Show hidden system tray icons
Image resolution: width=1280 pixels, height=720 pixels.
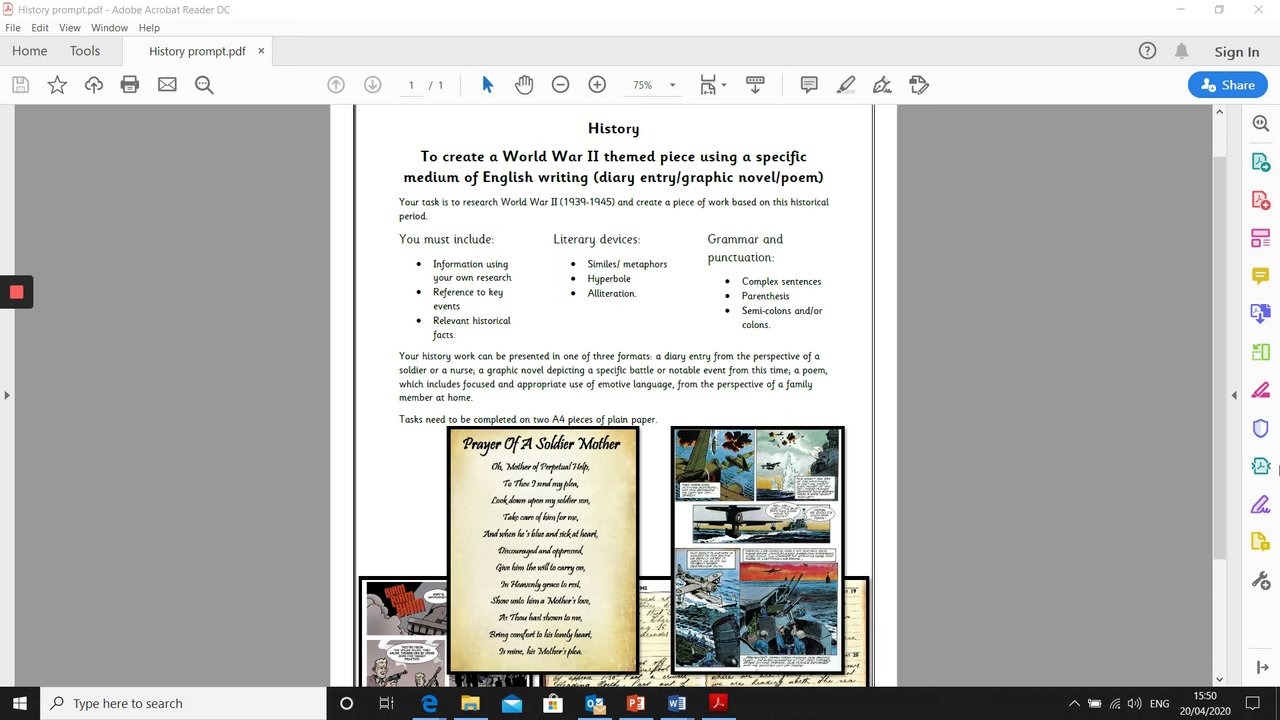pyautogui.click(x=1074, y=703)
